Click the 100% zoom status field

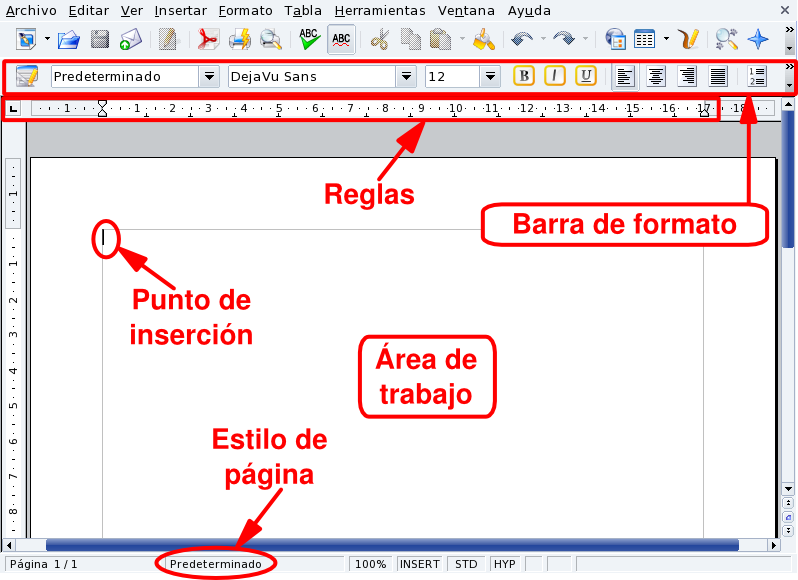pos(370,564)
